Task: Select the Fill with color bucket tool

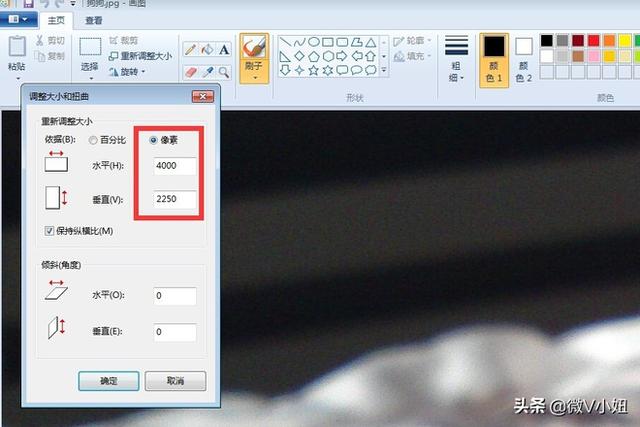Action: (x=207, y=49)
